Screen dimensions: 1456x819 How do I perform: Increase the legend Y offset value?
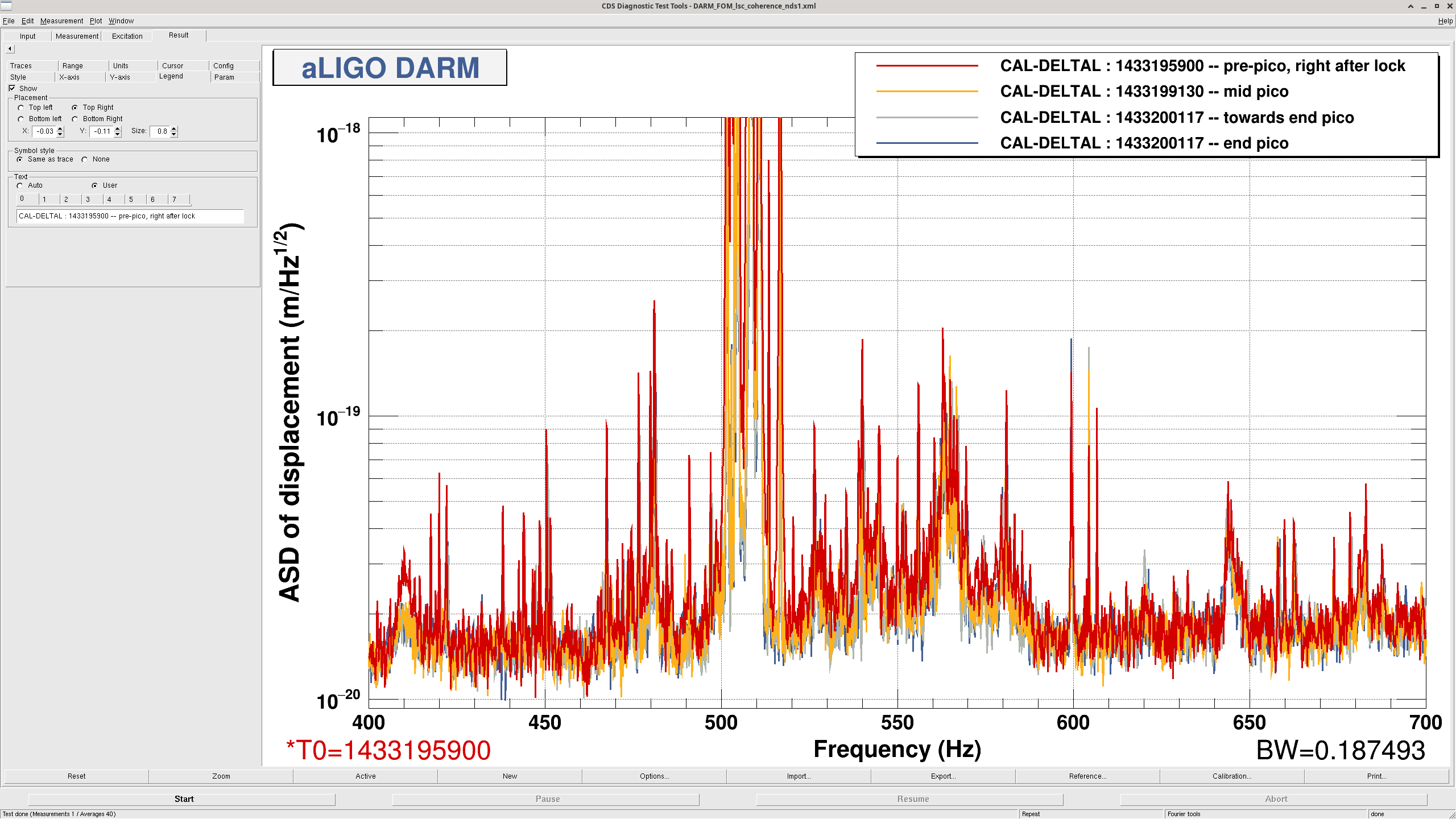click(118, 129)
